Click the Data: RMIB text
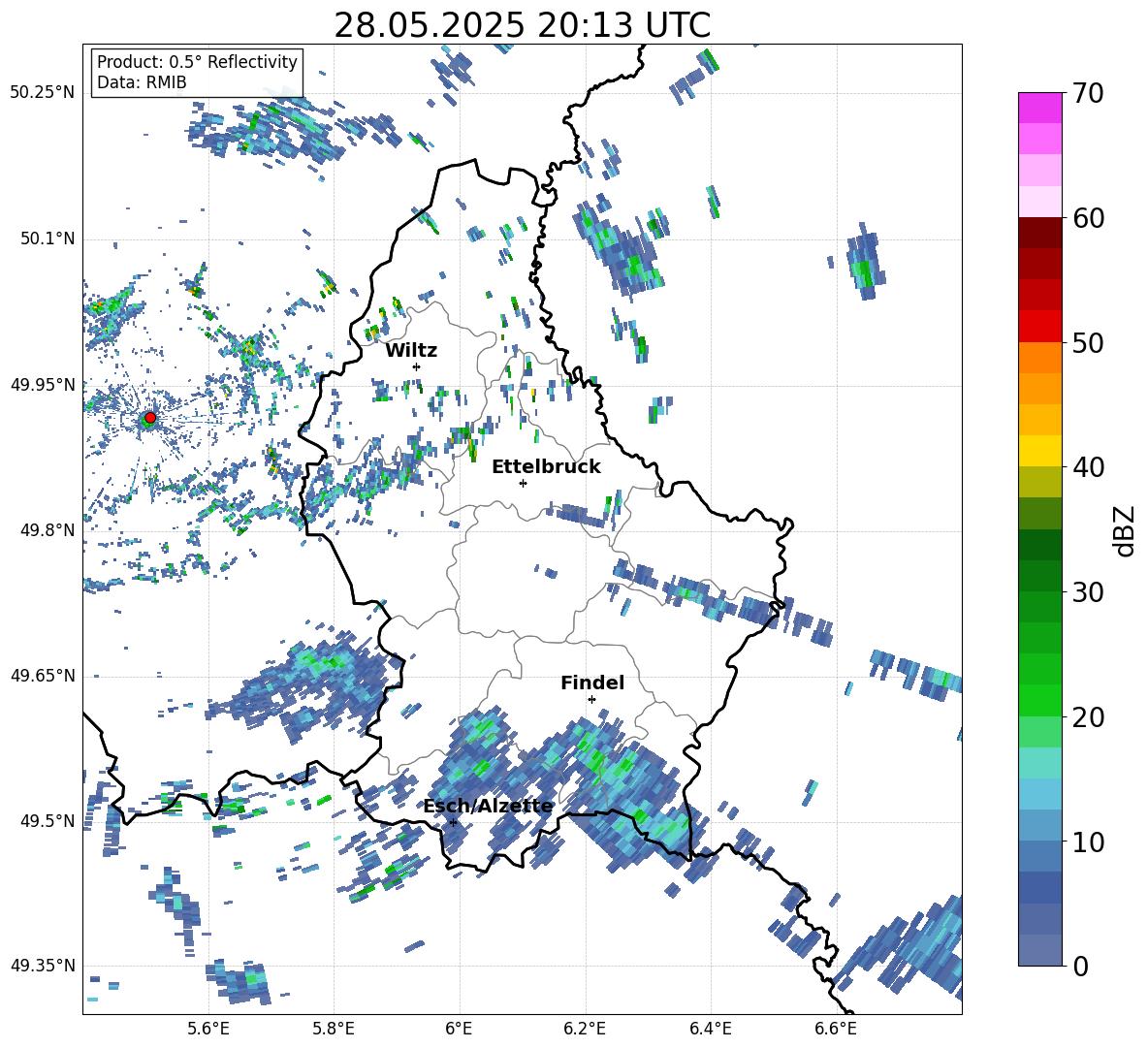The image size is (1148, 1048). coord(142,82)
